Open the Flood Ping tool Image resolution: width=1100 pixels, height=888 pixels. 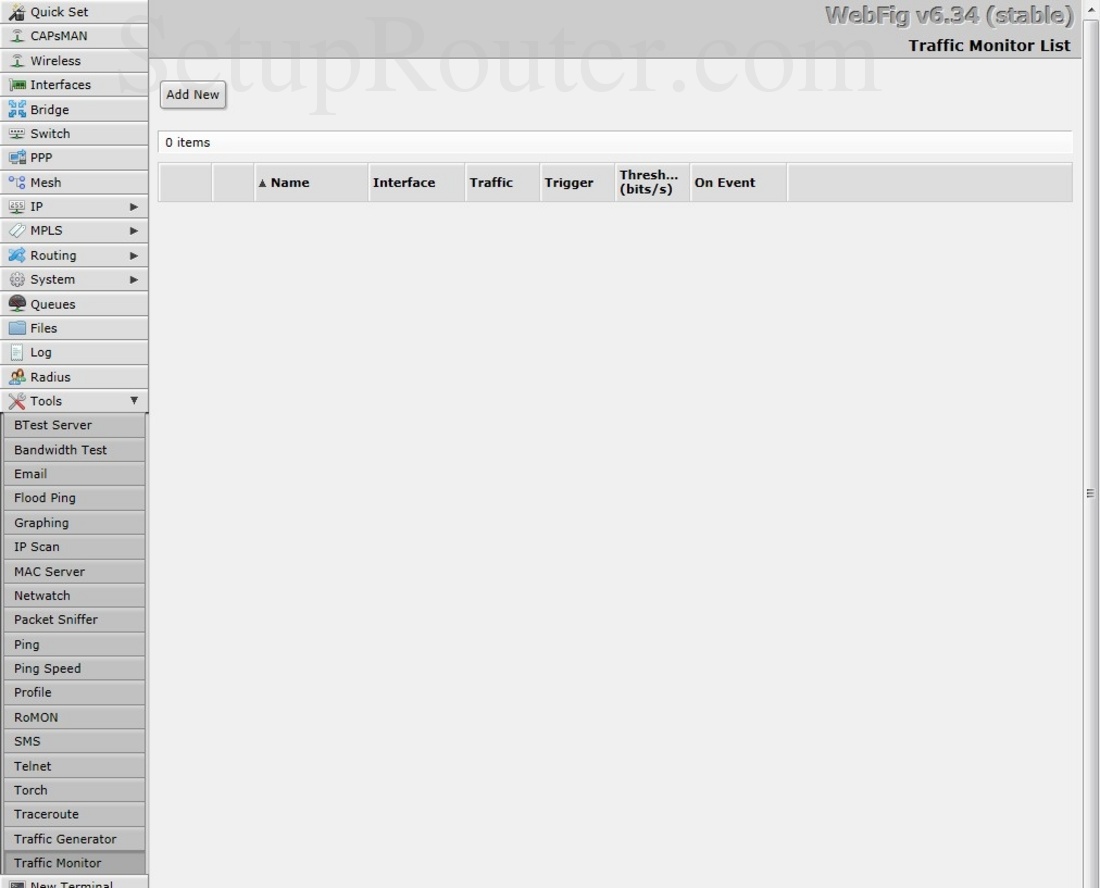tap(74, 498)
